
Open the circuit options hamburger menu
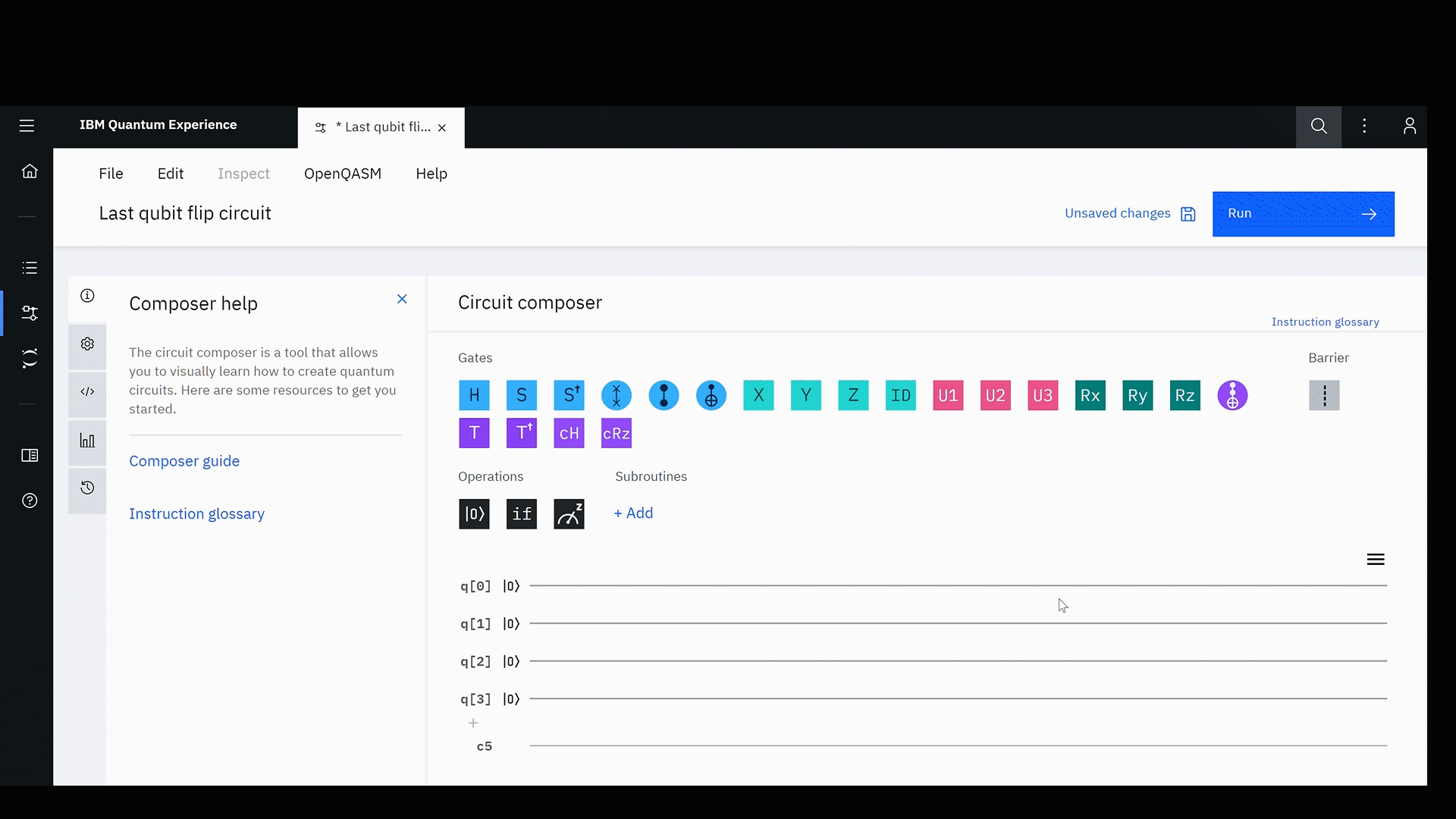1376,560
